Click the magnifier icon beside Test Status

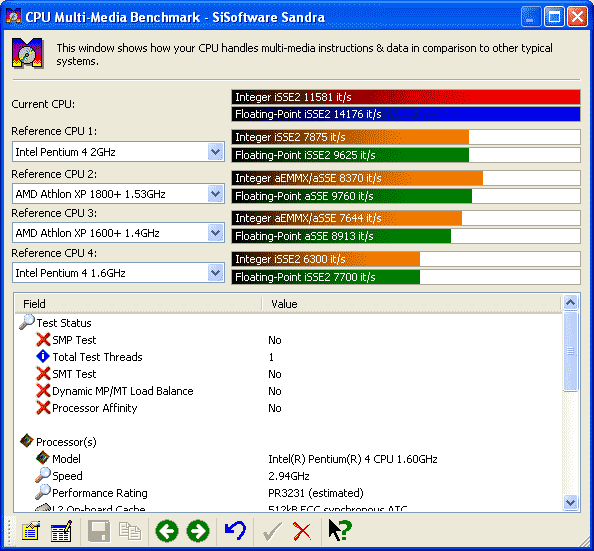27,322
